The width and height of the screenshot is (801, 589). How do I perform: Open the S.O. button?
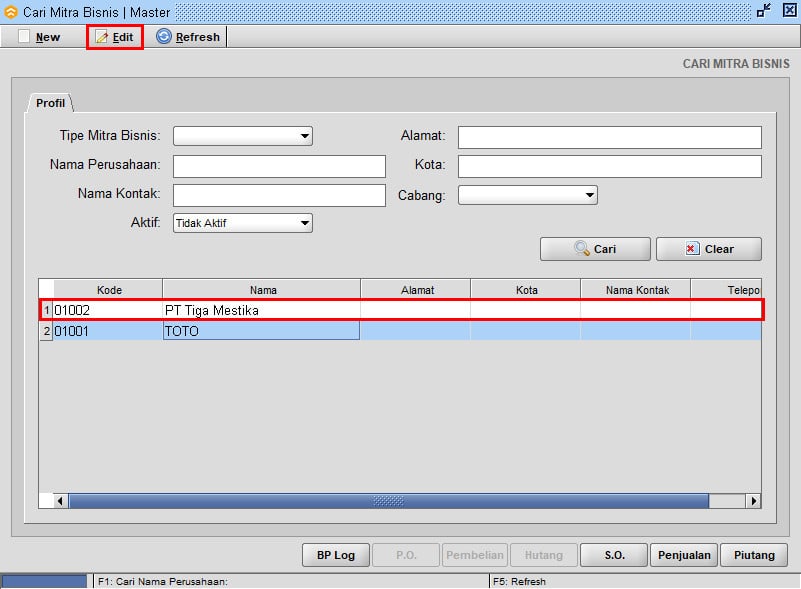click(x=613, y=555)
